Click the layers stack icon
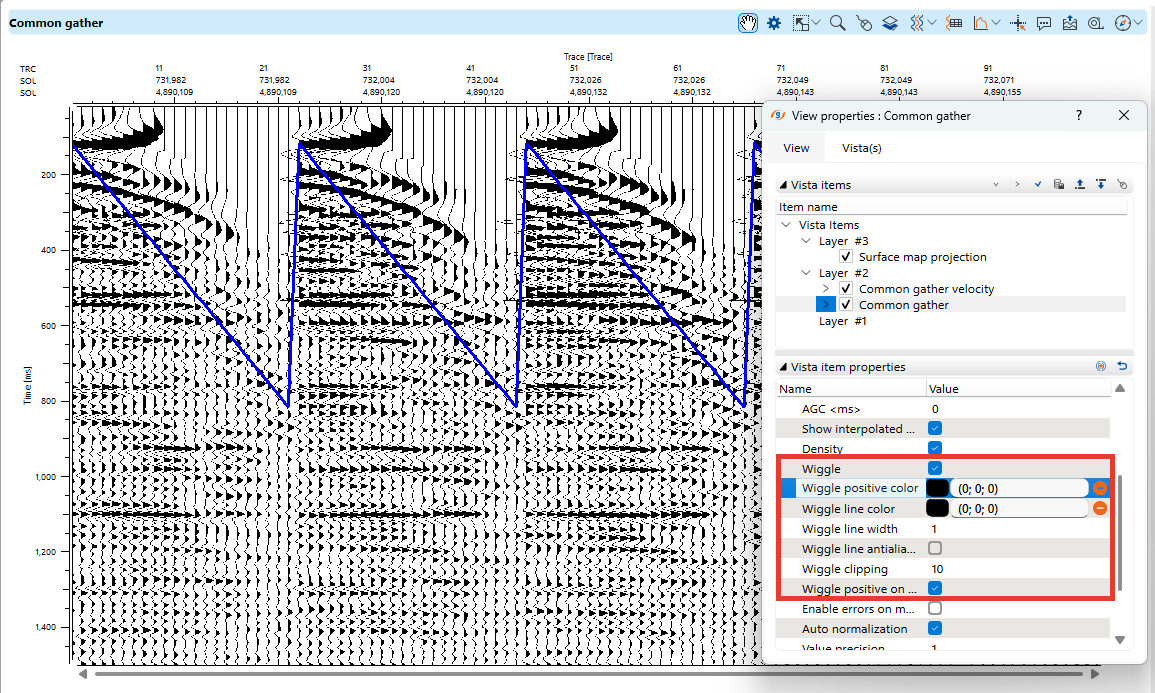Image resolution: width=1155 pixels, height=693 pixels. [890, 23]
